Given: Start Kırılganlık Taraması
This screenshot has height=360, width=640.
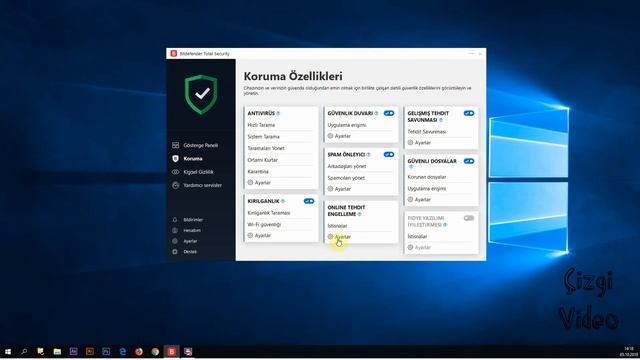Looking at the screenshot, I should [269, 213].
